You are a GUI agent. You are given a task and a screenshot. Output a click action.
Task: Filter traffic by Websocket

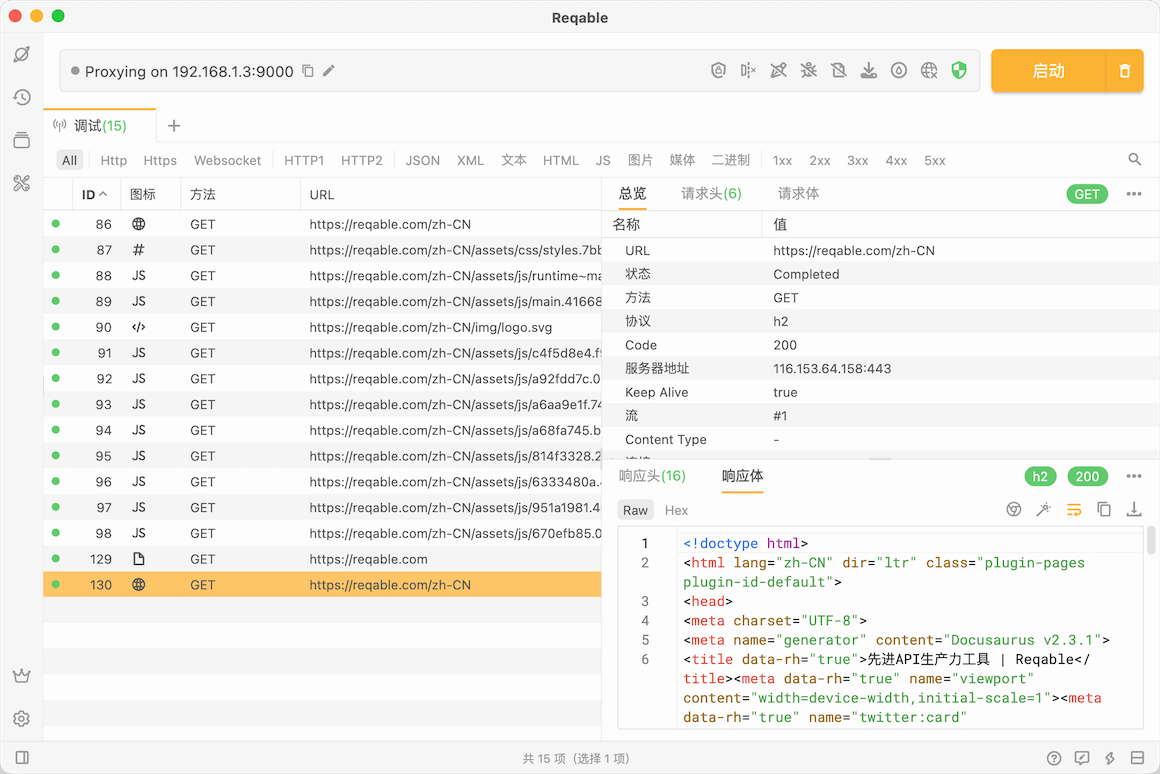(227, 161)
